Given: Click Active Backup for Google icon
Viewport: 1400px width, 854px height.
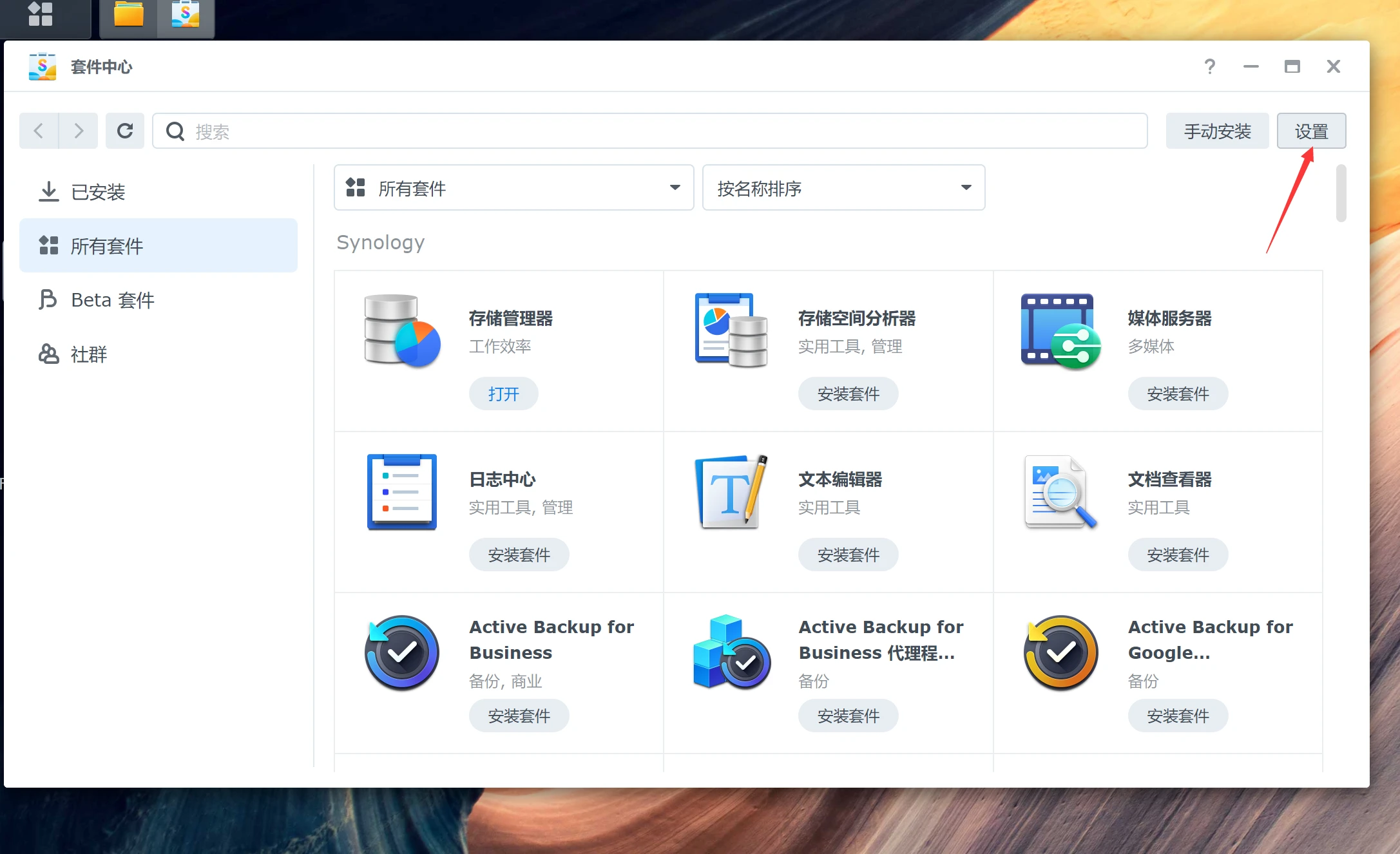Looking at the screenshot, I should click(1060, 653).
